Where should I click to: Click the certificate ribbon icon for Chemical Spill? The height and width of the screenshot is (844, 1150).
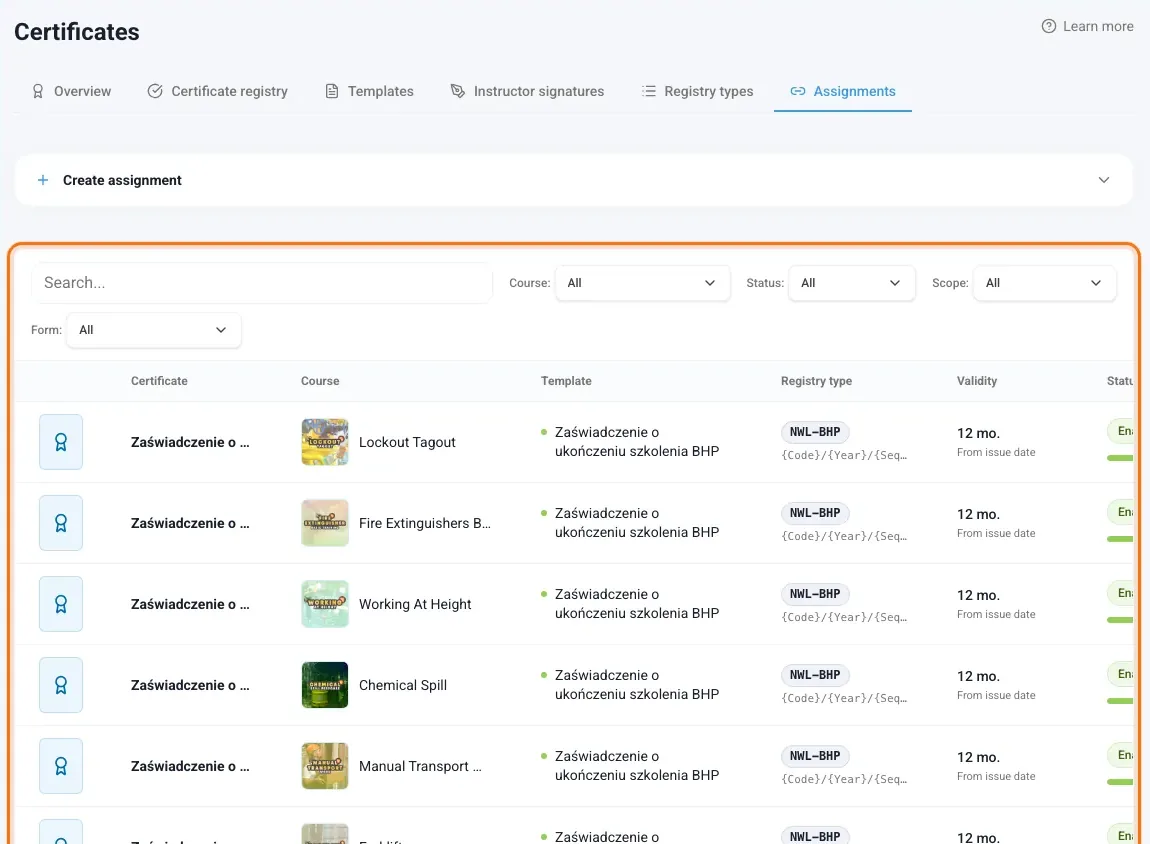click(x=61, y=685)
